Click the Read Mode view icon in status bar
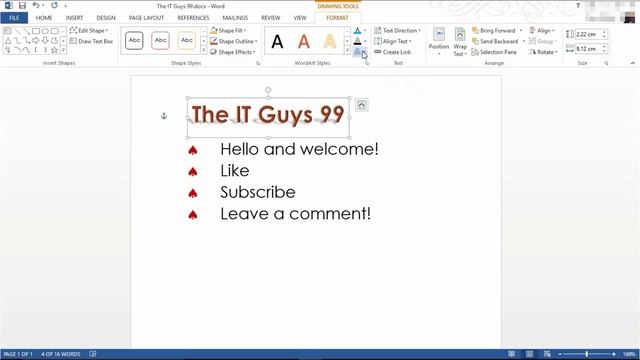Viewport: 640px width, 360px height. [511, 354]
